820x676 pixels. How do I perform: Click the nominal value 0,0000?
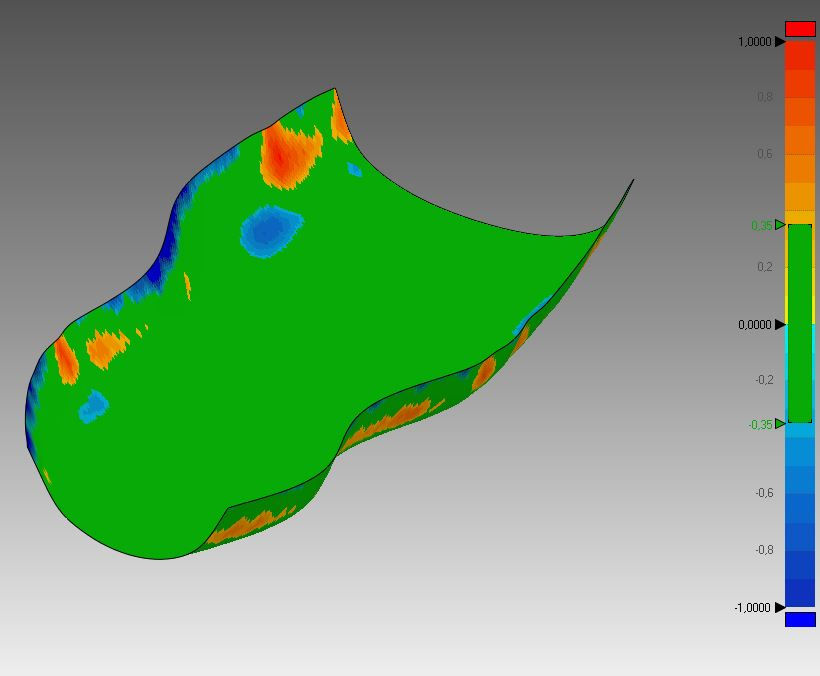point(755,325)
